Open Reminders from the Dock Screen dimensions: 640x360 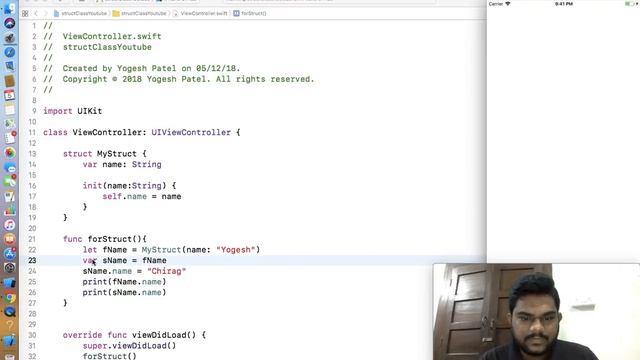point(9,138)
